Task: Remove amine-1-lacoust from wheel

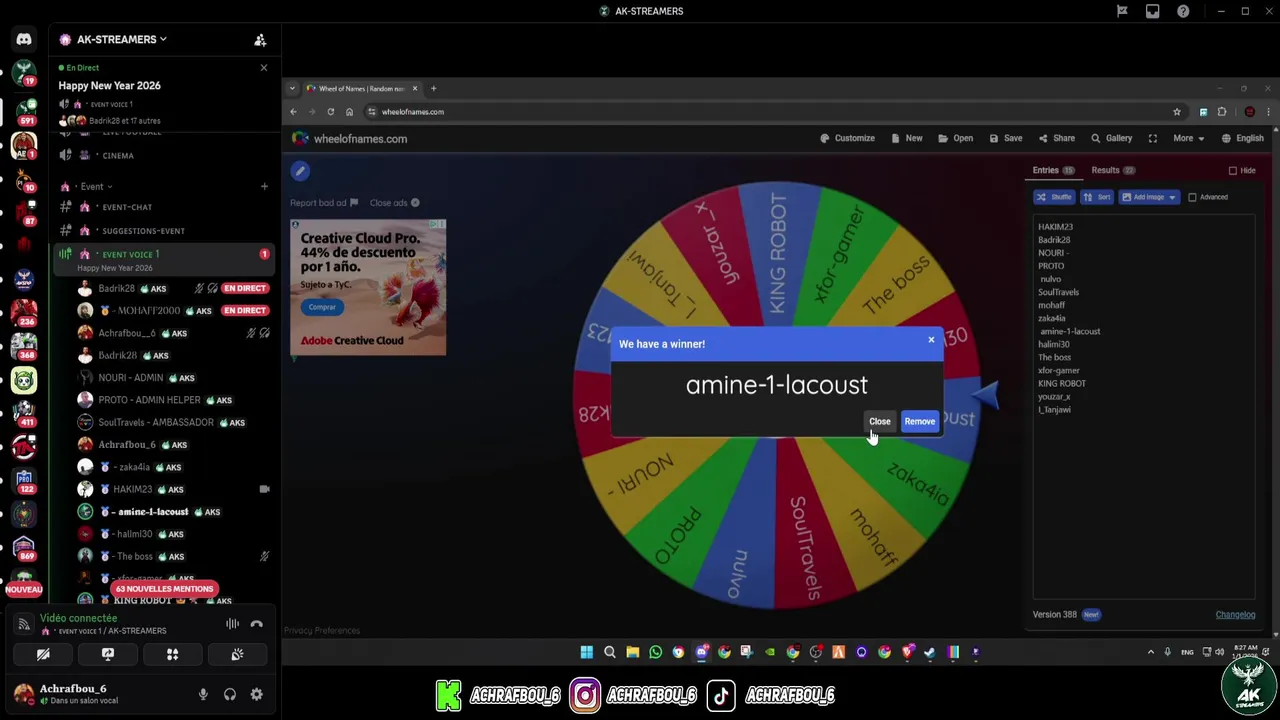Action: (x=920, y=422)
